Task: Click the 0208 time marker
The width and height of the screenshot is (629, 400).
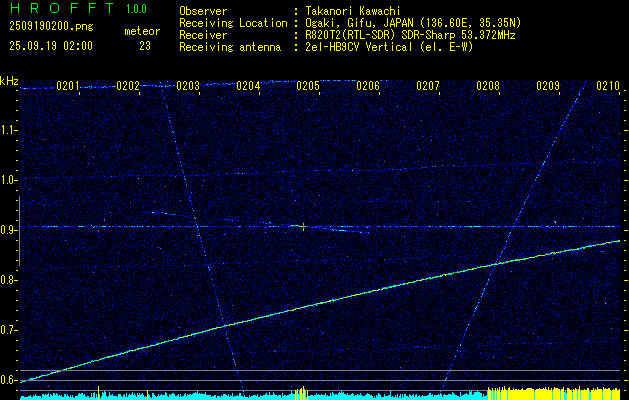Action: (488, 86)
